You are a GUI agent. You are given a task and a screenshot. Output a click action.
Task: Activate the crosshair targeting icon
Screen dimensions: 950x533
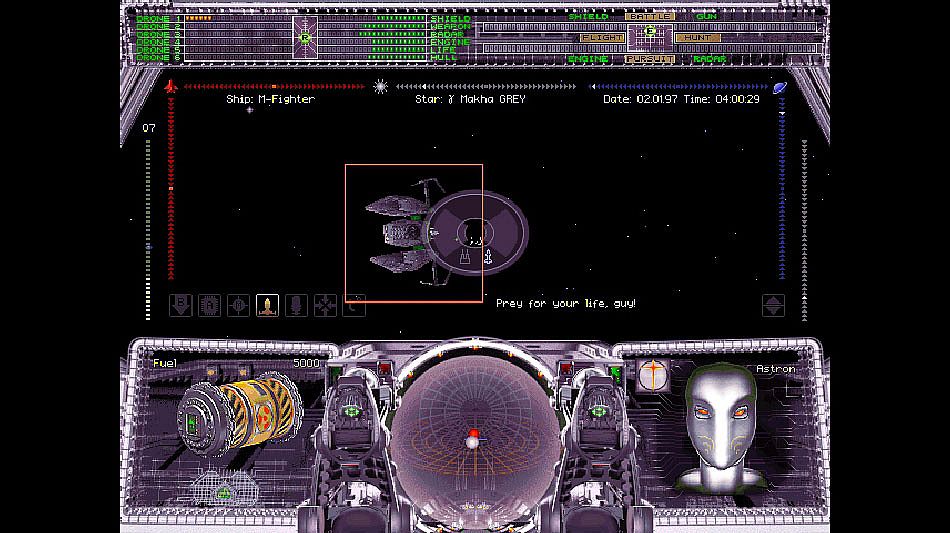pyautogui.click(x=238, y=305)
